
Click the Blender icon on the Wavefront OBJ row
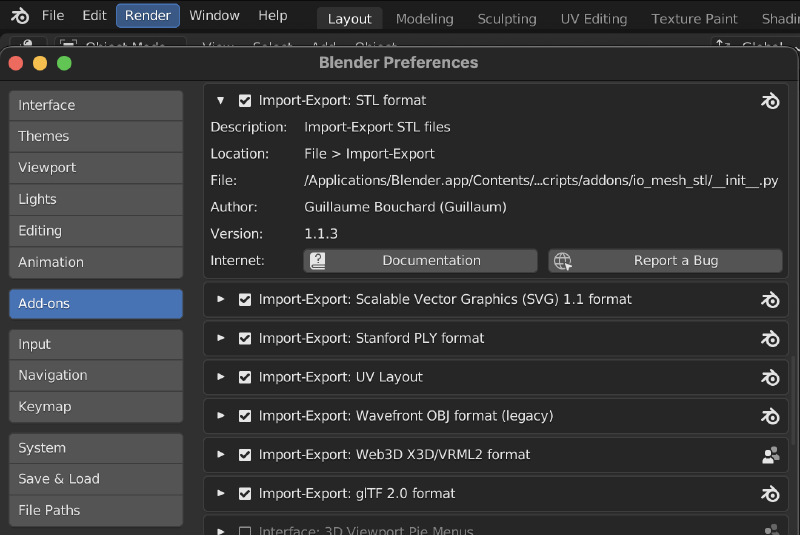tap(770, 416)
